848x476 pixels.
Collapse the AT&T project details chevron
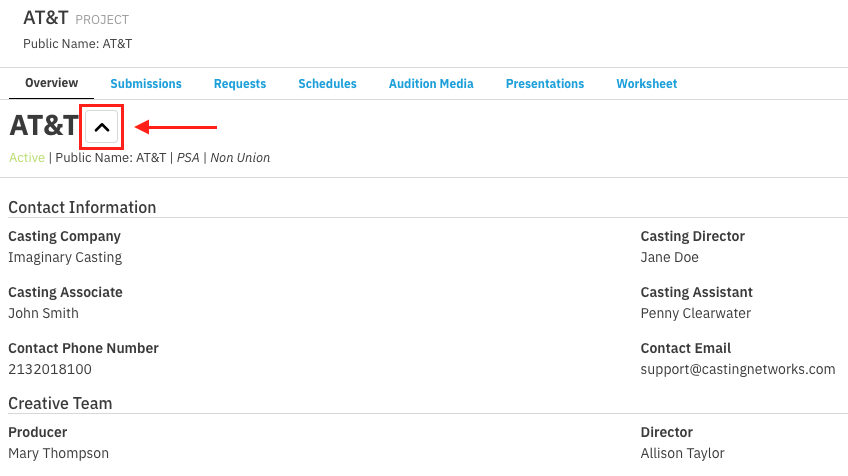click(102, 127)
